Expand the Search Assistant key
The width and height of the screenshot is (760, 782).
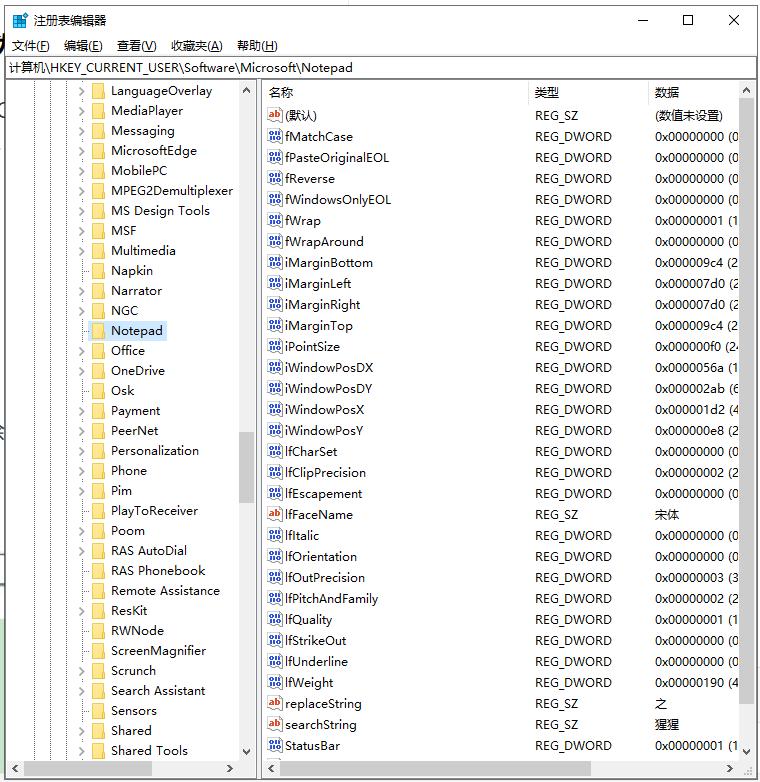[x=81, y=691]
